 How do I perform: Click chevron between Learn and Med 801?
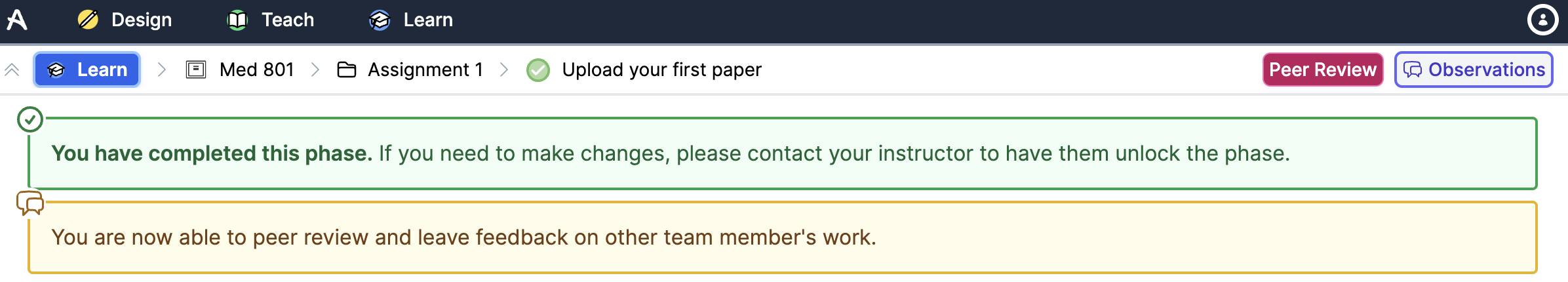[x=162, y=70]
